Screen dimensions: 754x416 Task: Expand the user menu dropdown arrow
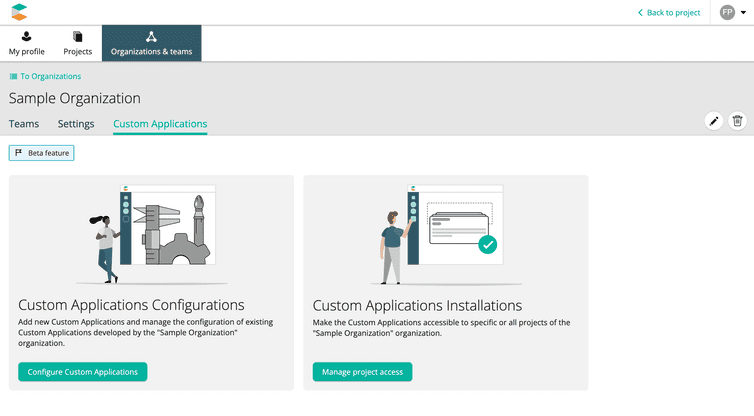(x=744, y=13)
